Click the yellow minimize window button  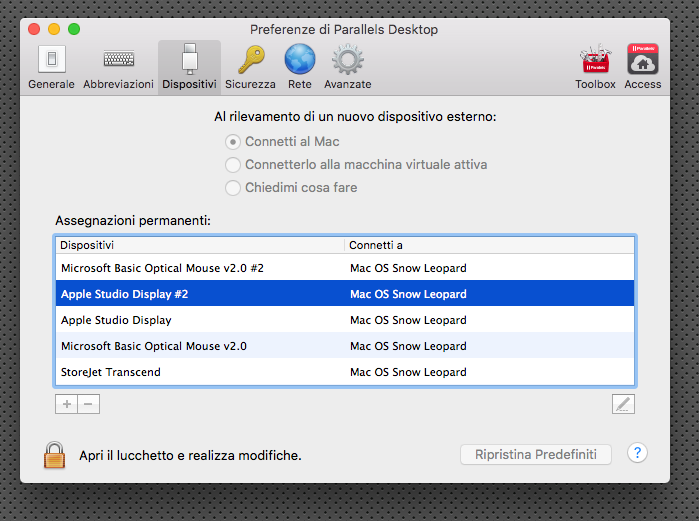point(54,29)
